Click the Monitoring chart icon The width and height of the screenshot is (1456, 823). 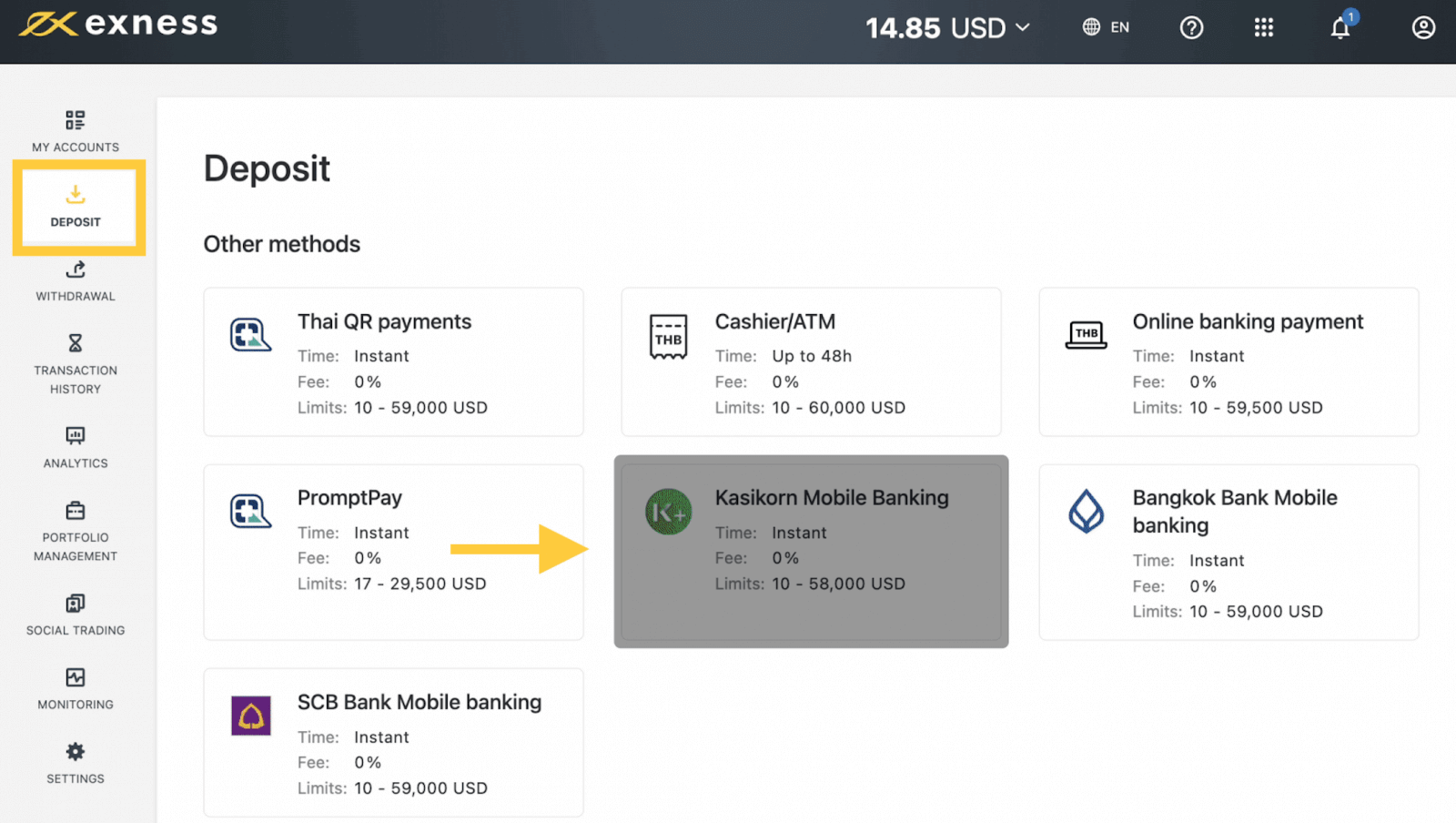click(76, 677)
